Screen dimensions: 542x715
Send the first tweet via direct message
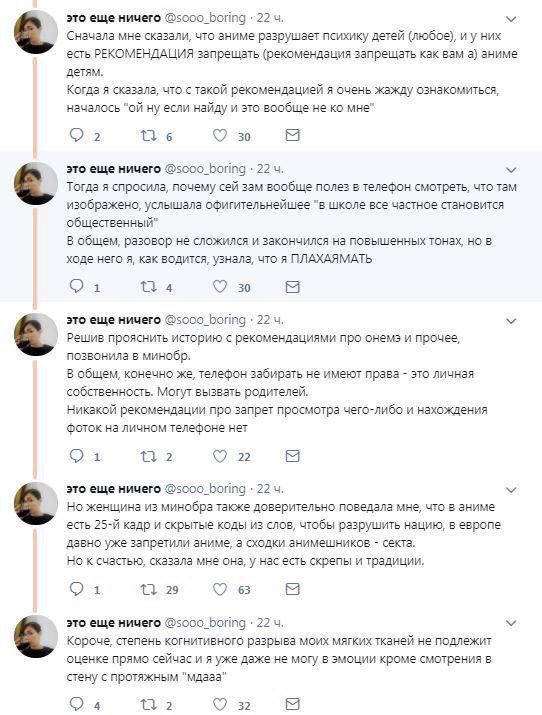coord(292,135)
